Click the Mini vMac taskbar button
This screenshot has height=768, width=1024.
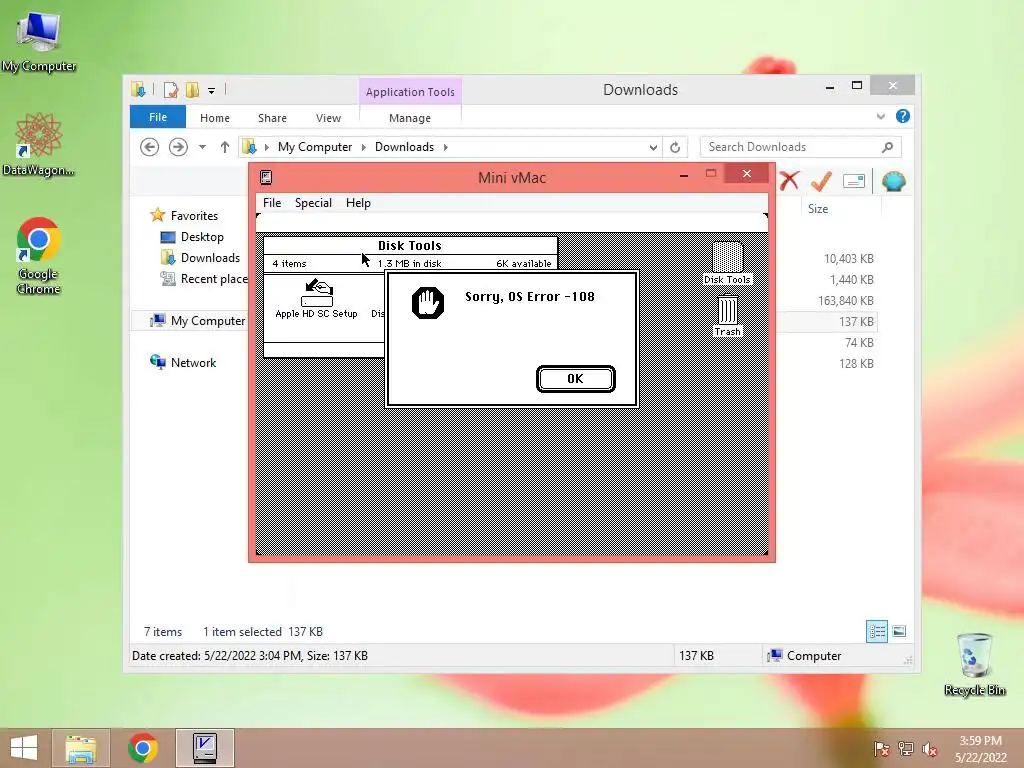pos(204,748)
